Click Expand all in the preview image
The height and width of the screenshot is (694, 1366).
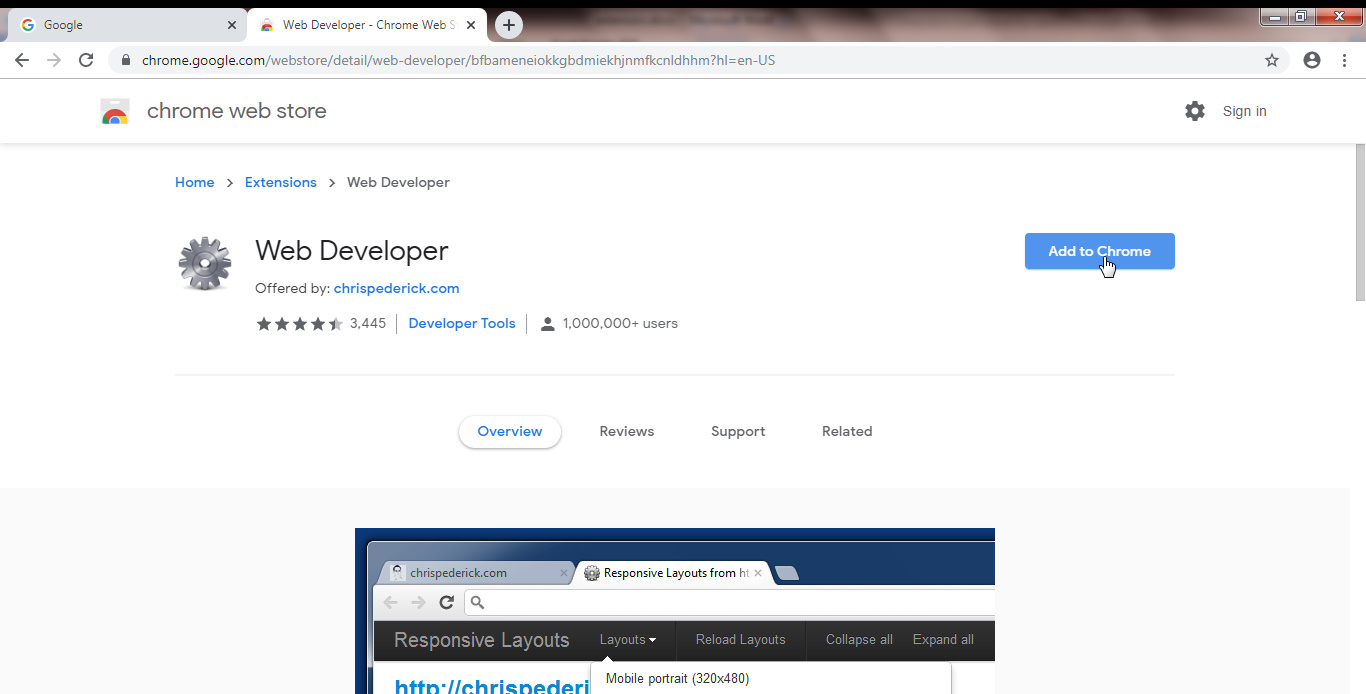[x=943, y=640]
